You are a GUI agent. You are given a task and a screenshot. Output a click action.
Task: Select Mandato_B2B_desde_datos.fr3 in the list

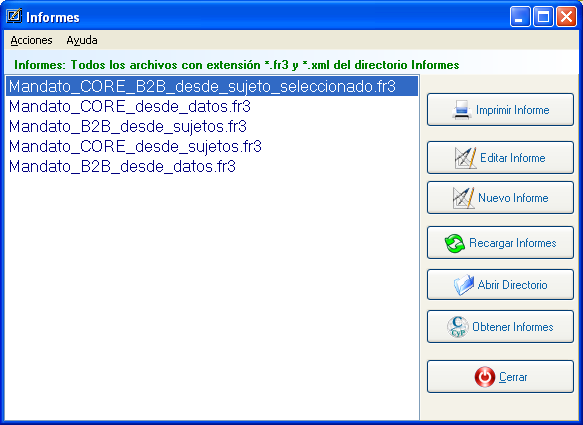(122, 167)
